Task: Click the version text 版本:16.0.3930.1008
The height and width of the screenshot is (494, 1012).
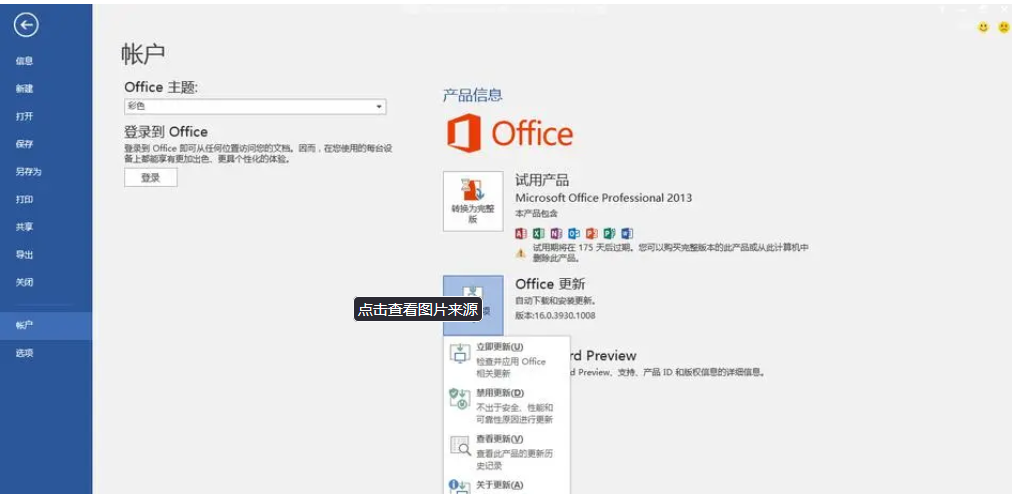Action: click(556, 315)
